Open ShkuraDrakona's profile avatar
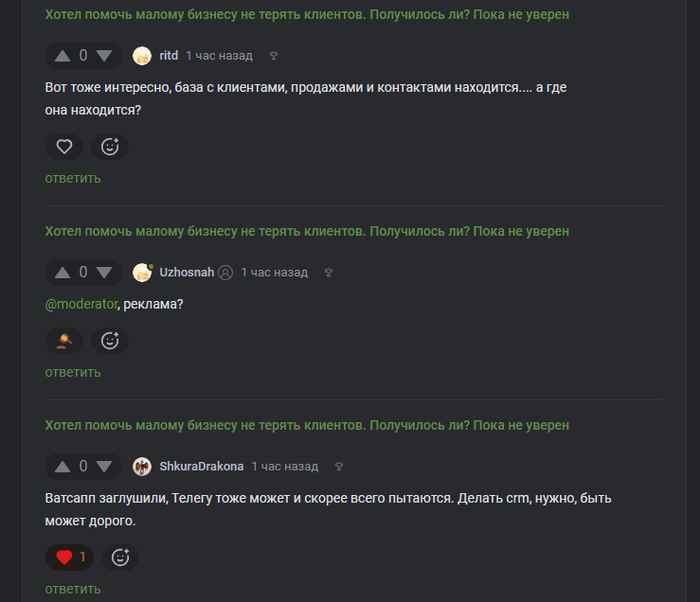Screen dimensions: 700x602 click(142, 467)
